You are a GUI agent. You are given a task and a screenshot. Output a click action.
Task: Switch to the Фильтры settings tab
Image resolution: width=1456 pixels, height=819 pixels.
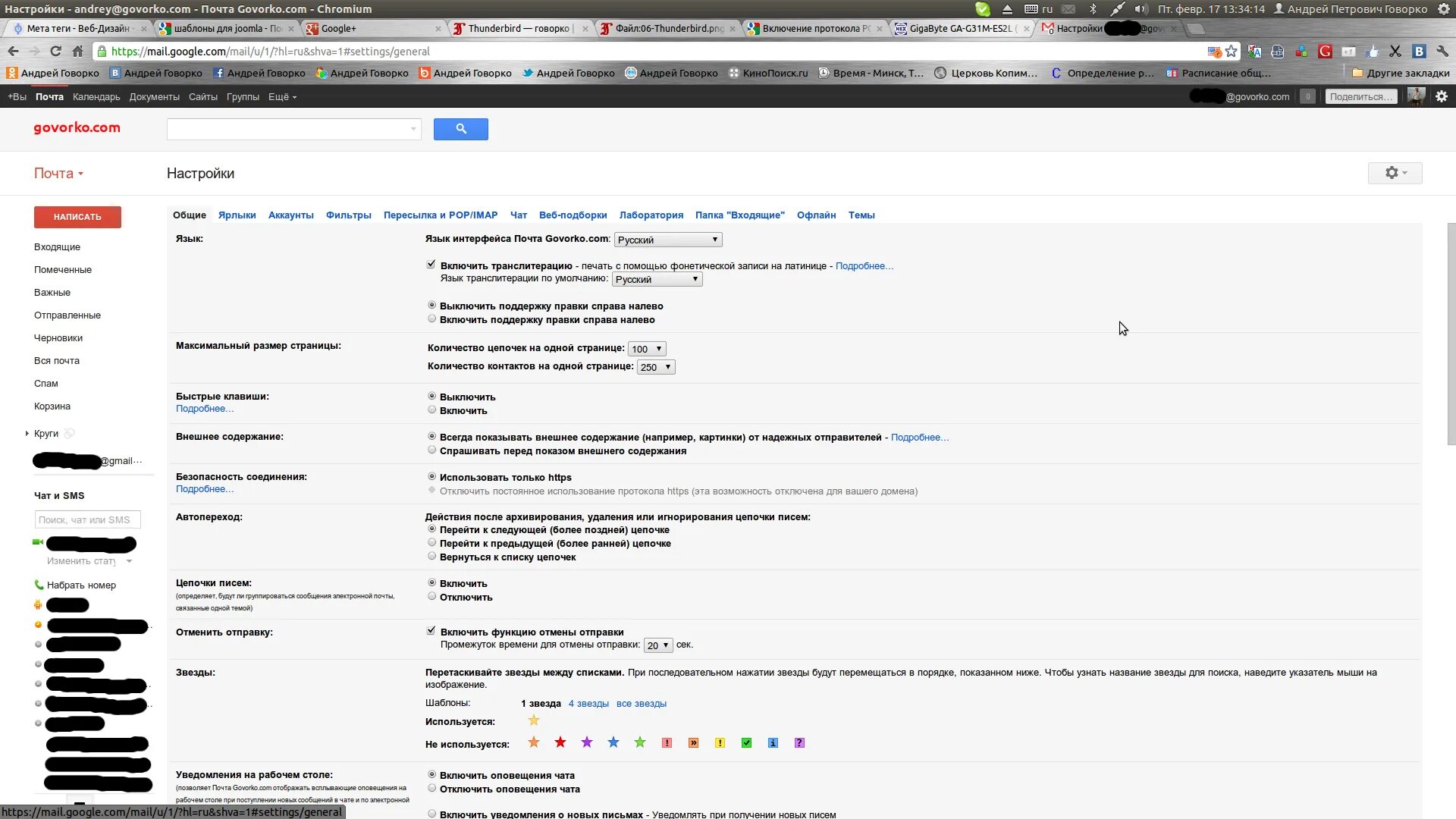pyautogui.click(x=348, y=215)
